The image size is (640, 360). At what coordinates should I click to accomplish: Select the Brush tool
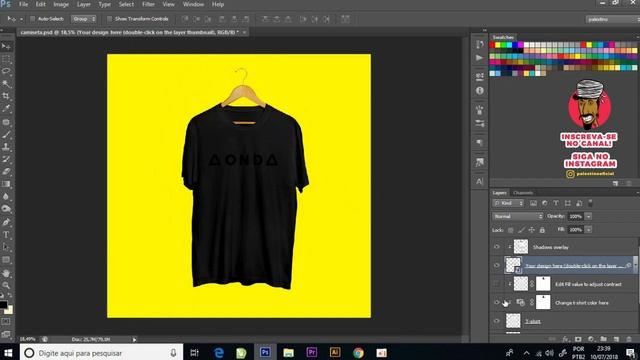(x=6, y=134)
